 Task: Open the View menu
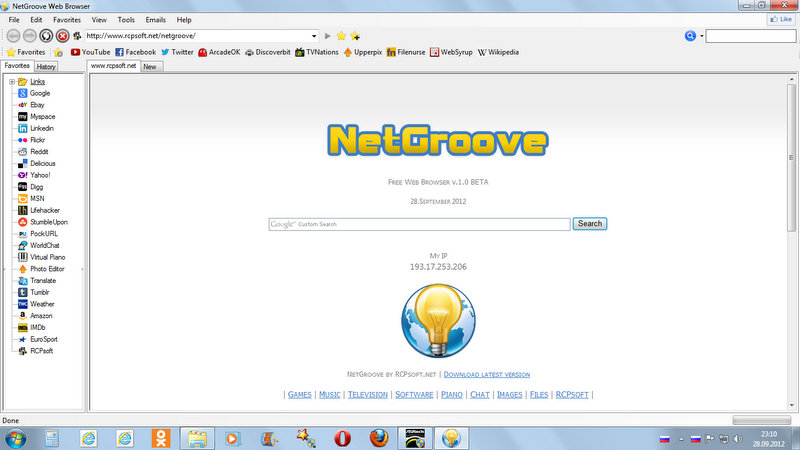(99, 20)
